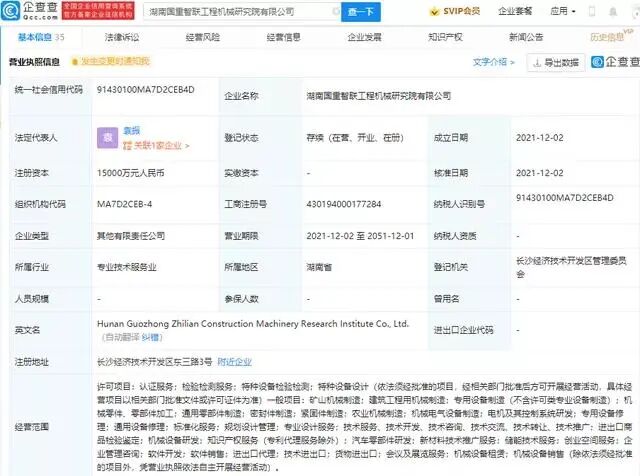Clear the search field with the X icon
Screen dimensions: 640x476
click(336, 11)
